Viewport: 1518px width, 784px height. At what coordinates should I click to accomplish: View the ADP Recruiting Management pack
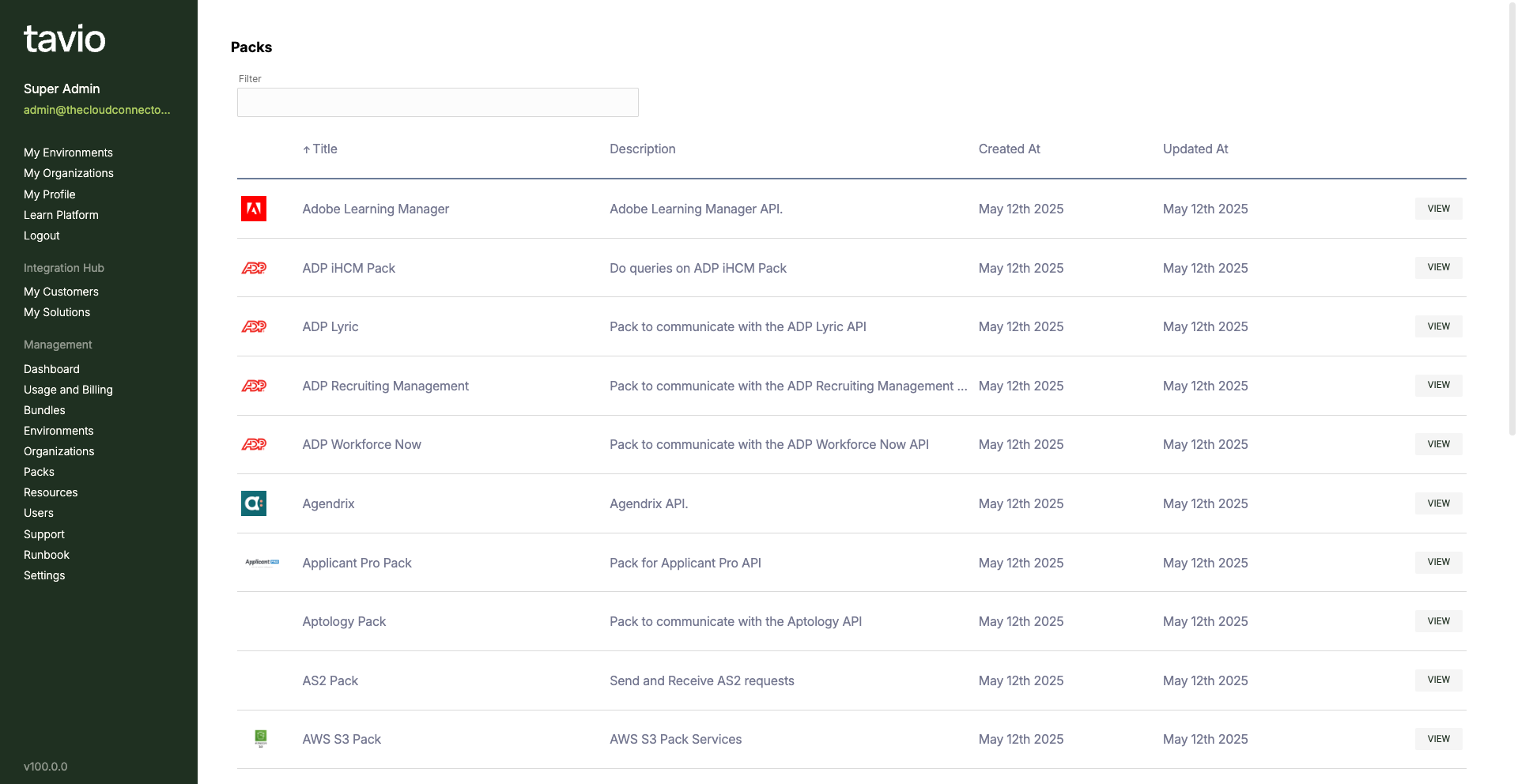point(1438,385)
